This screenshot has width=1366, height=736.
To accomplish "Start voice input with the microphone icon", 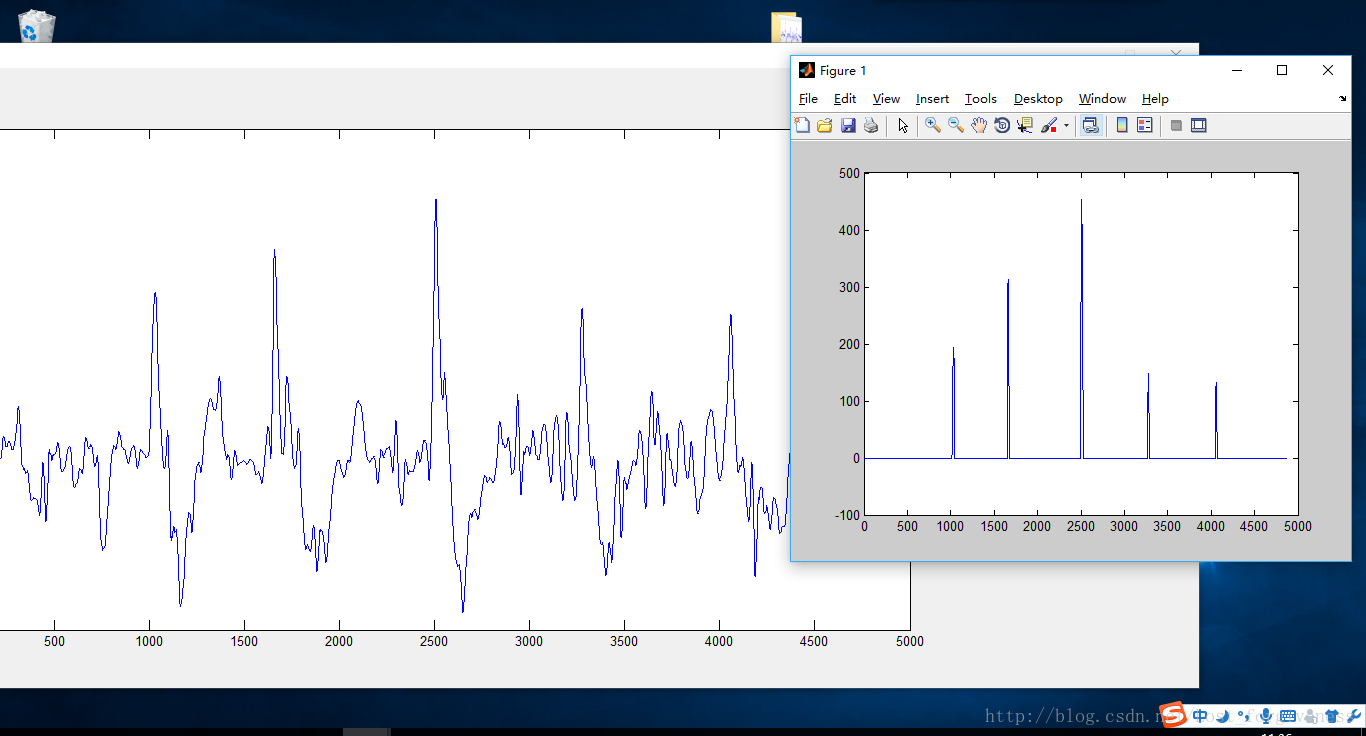I will (1266, 716).
